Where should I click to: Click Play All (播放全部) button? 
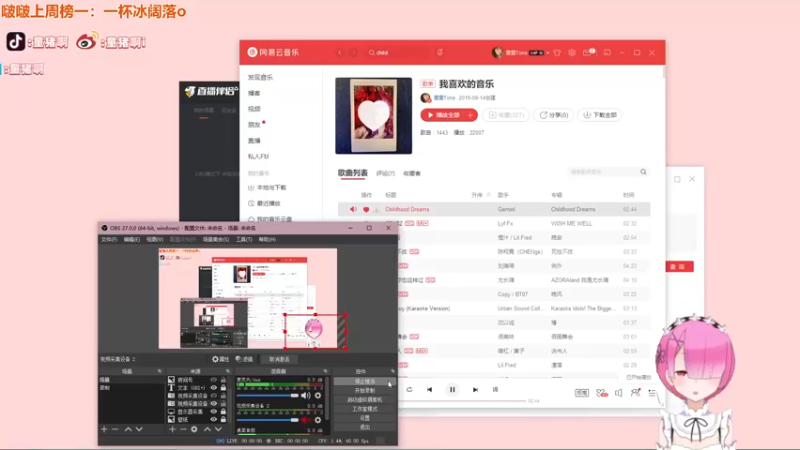click(x=443, y=115)
